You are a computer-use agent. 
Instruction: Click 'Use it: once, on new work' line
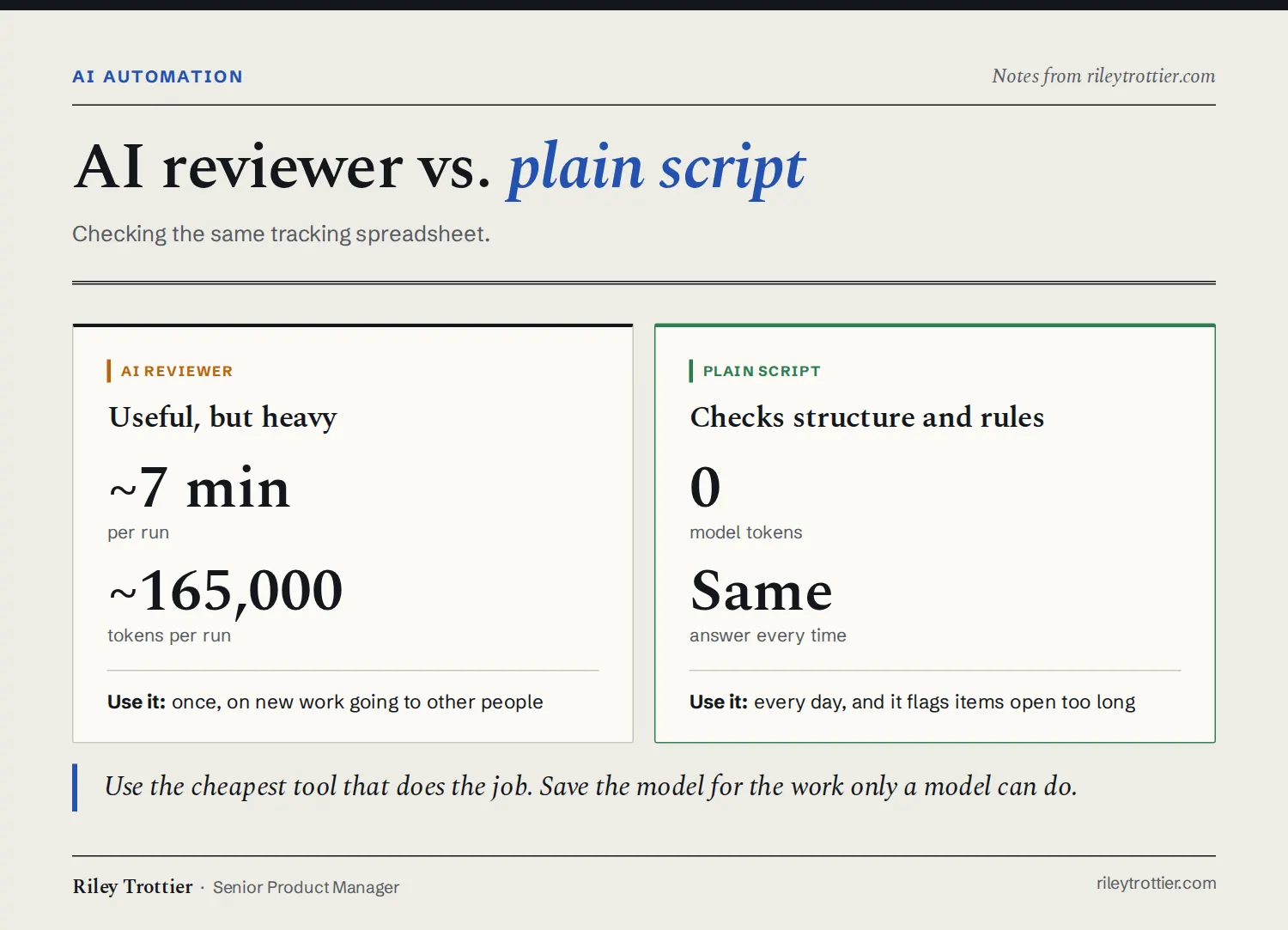tap(325, 702)
